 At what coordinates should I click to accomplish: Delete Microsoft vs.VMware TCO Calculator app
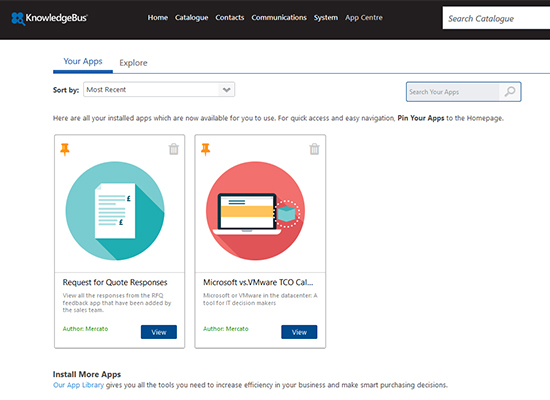[x=314, y=149]
